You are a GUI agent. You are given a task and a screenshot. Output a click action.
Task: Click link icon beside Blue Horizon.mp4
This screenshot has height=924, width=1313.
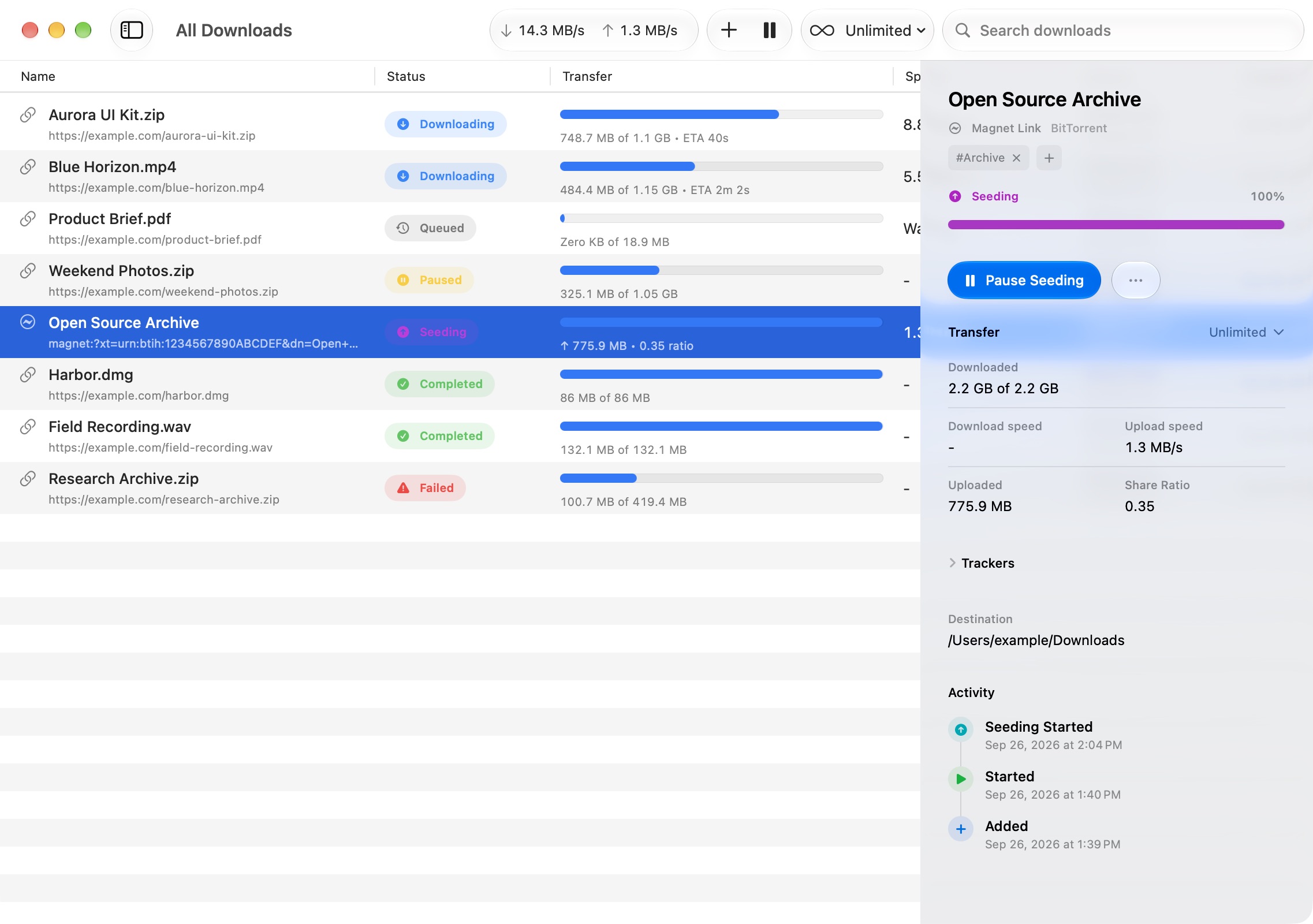pos(28,167)
